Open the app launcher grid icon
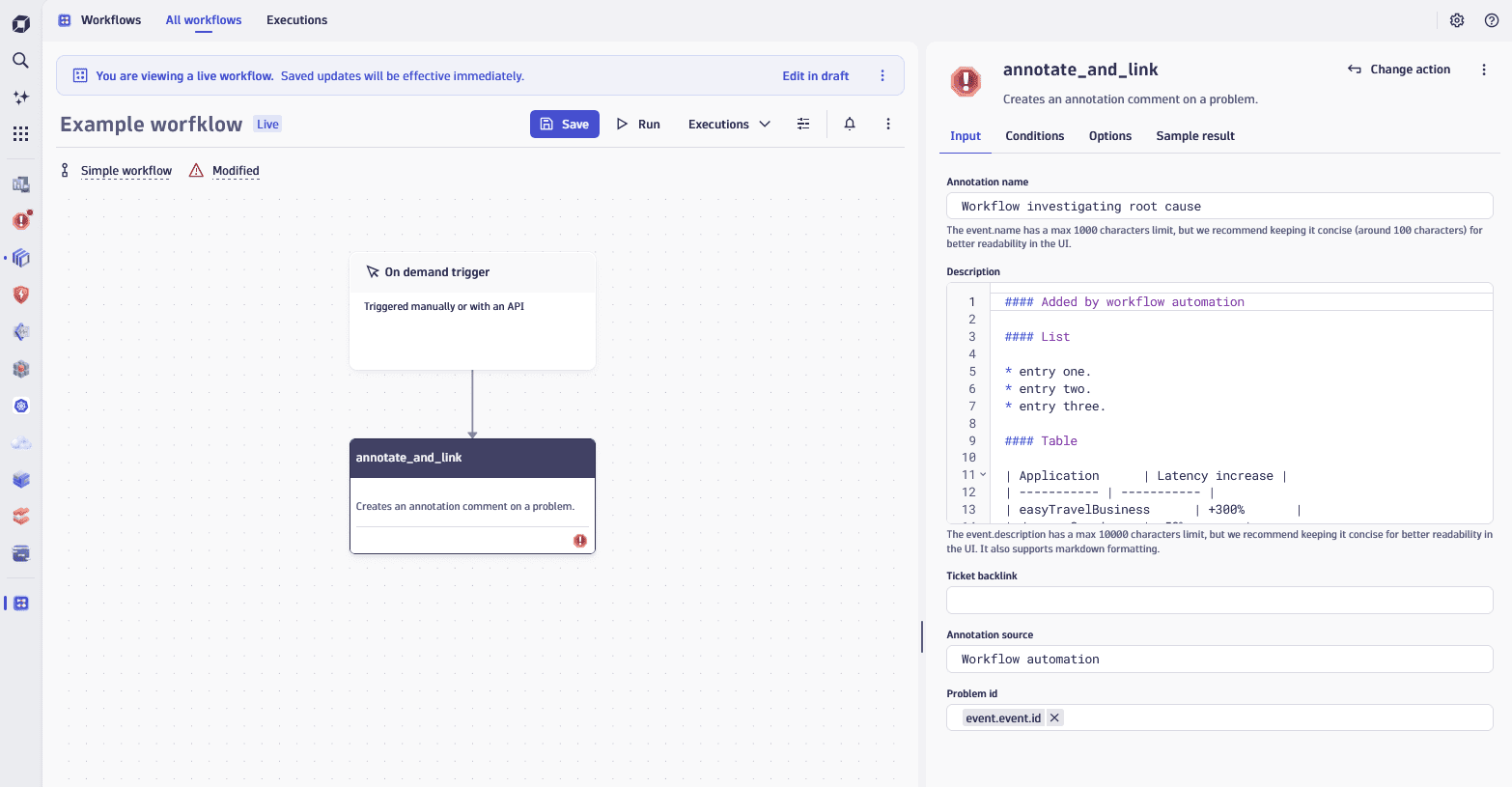This screenshot has height=787, width=1512. pyautogui.click(x=20, y=133)
